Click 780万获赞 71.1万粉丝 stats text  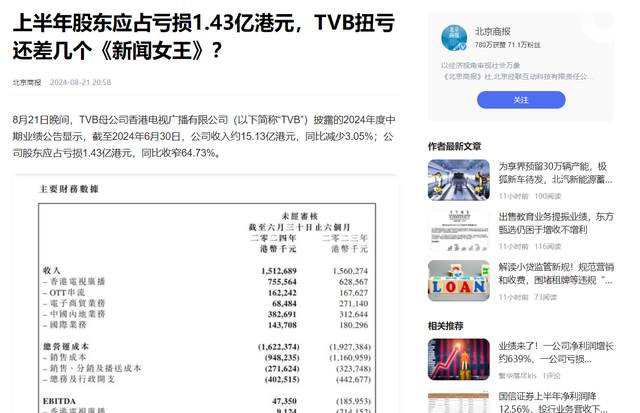pos(507,45)
